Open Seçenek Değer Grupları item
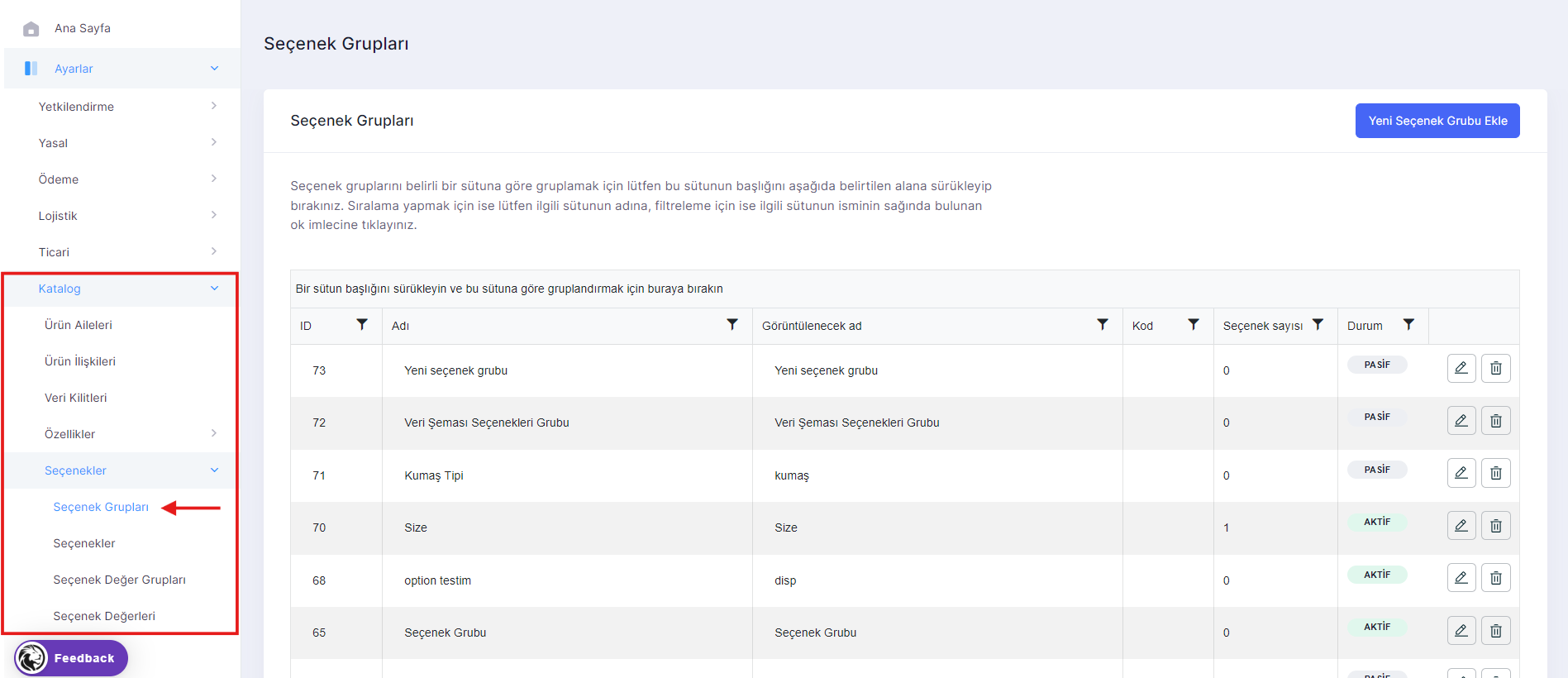The width and height of the screenshot is (1568, 678). tap(120, 580)
